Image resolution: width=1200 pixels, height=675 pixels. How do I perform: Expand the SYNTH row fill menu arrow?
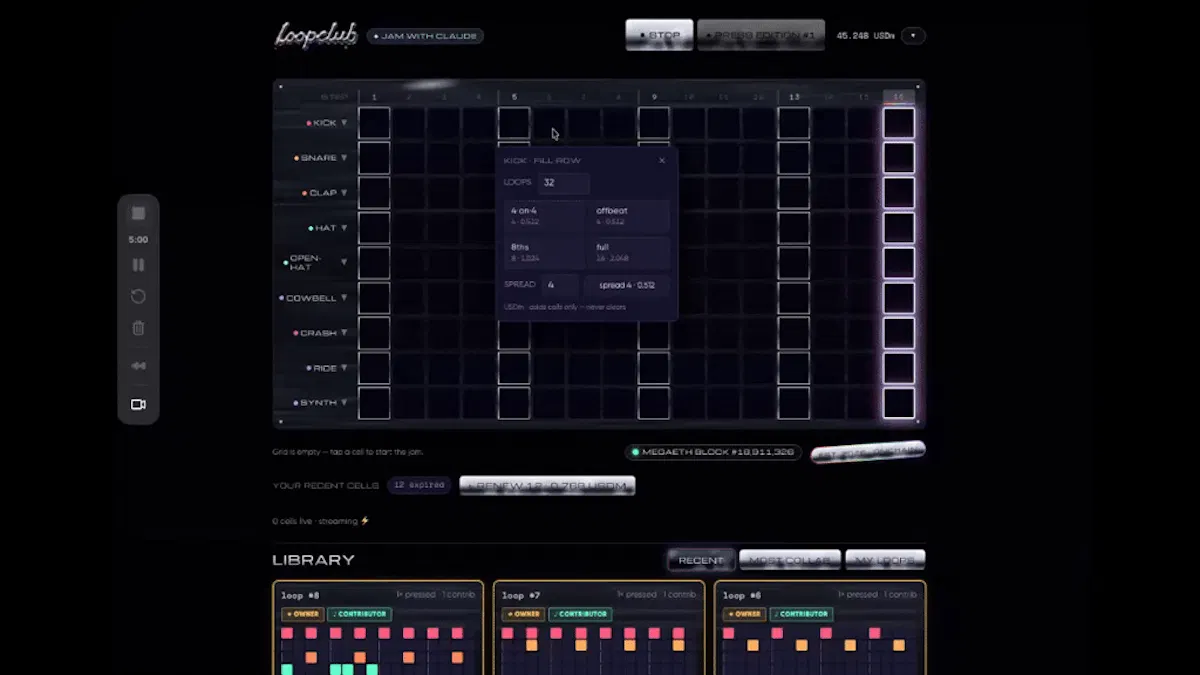click(344, 403)
